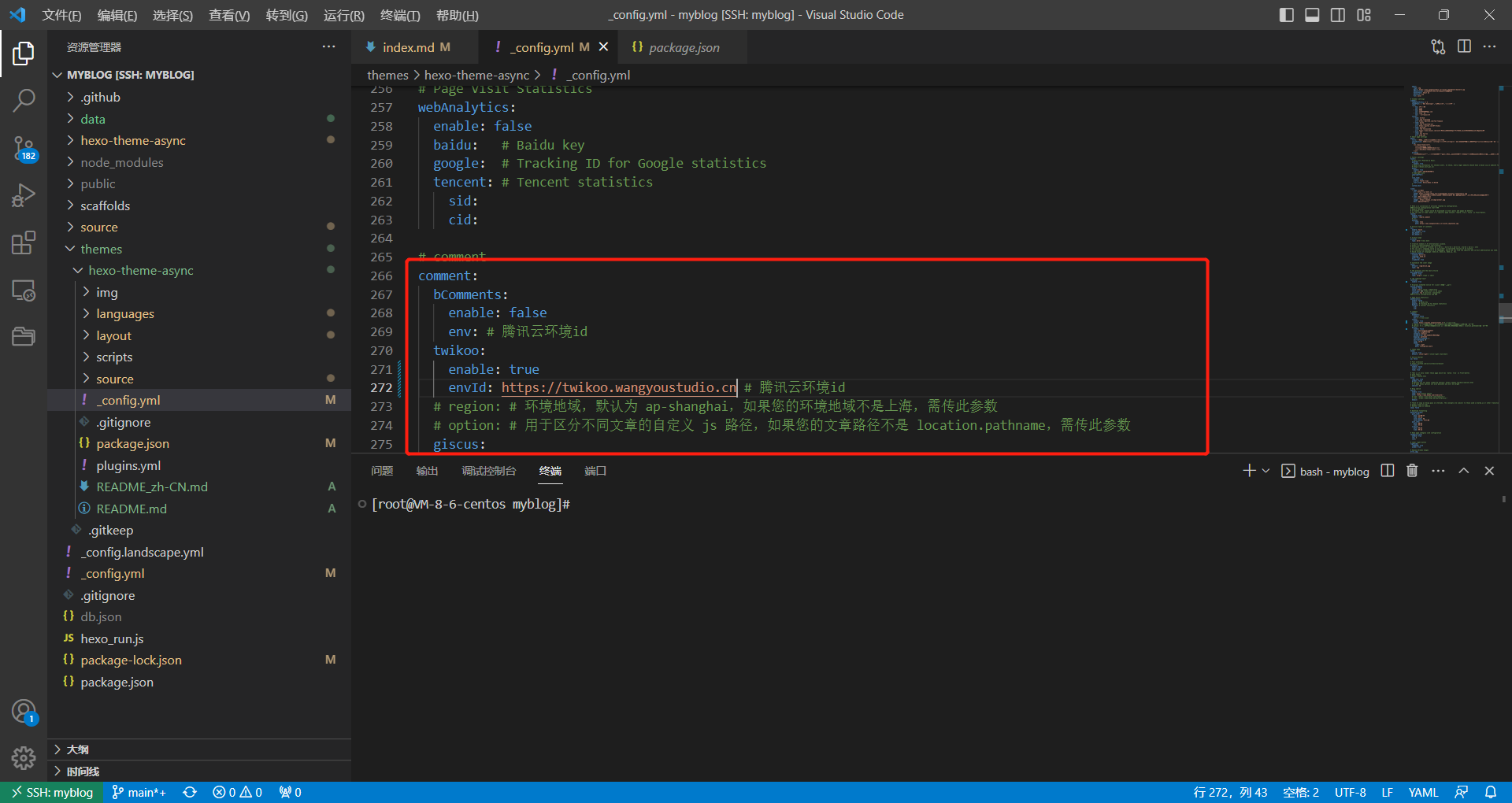This screenshot has height=803, width=1512.
Task: Open the Extensions view
Action: (x=24, y=242)
